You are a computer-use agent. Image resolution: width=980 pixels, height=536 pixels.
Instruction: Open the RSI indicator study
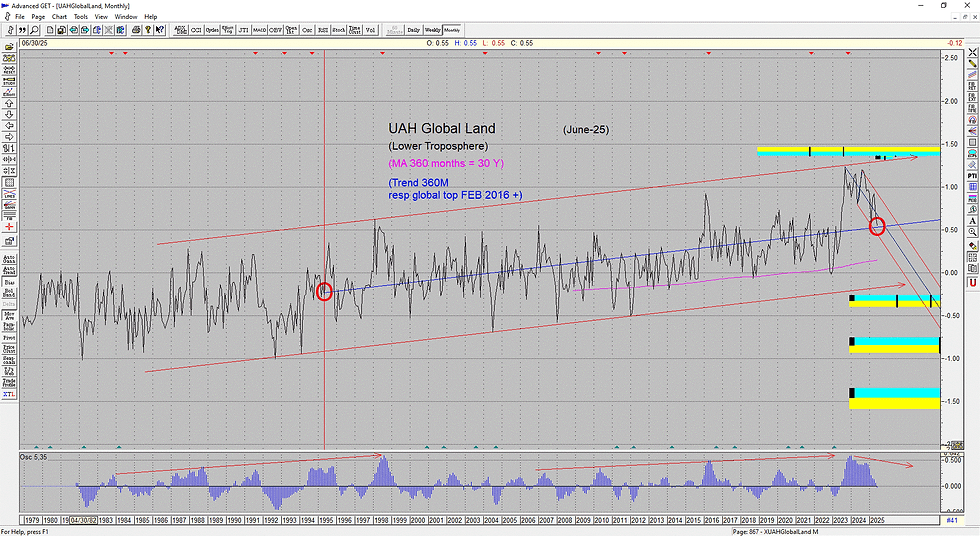[323, 30]
